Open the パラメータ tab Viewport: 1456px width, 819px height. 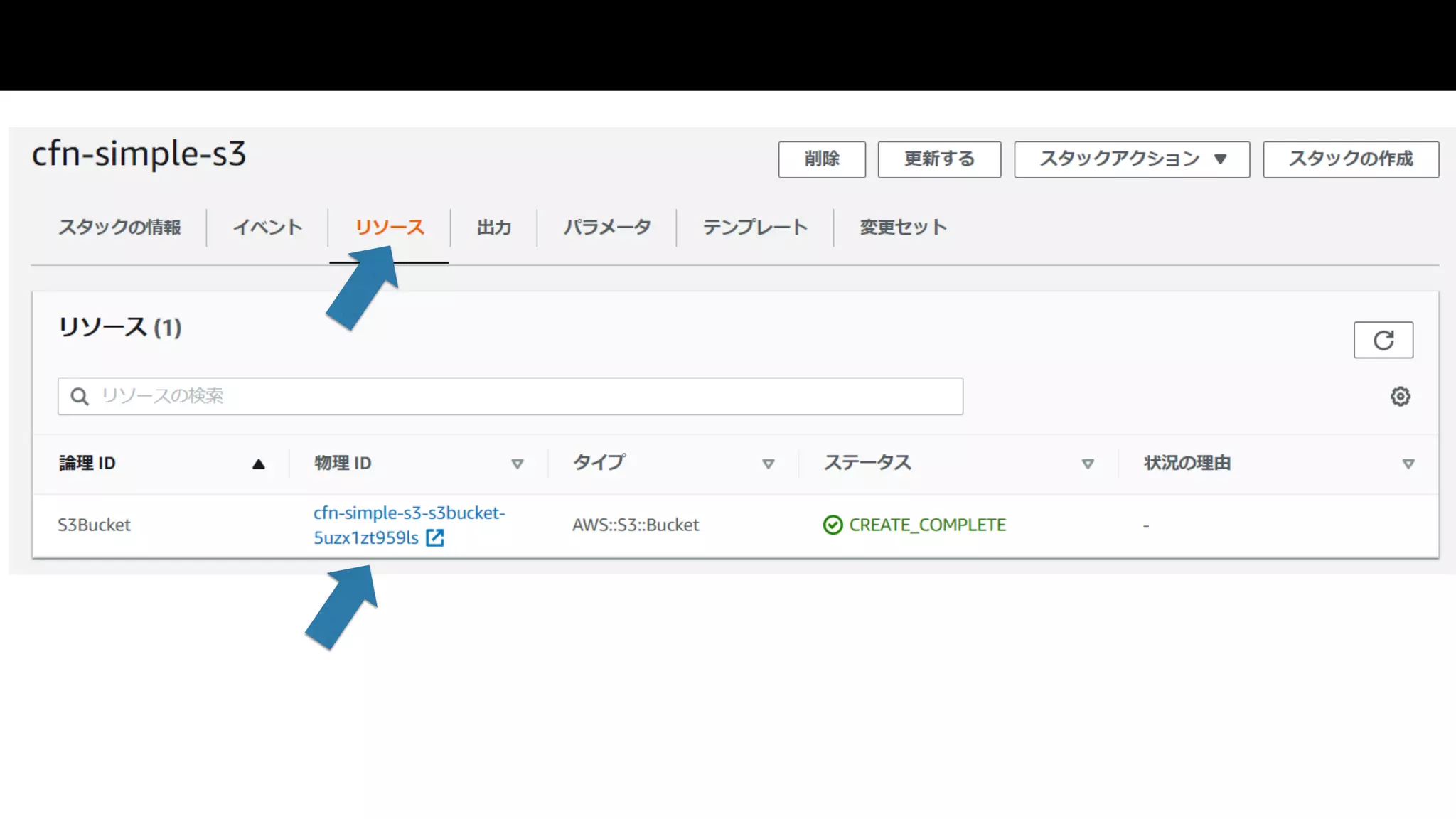606,227
